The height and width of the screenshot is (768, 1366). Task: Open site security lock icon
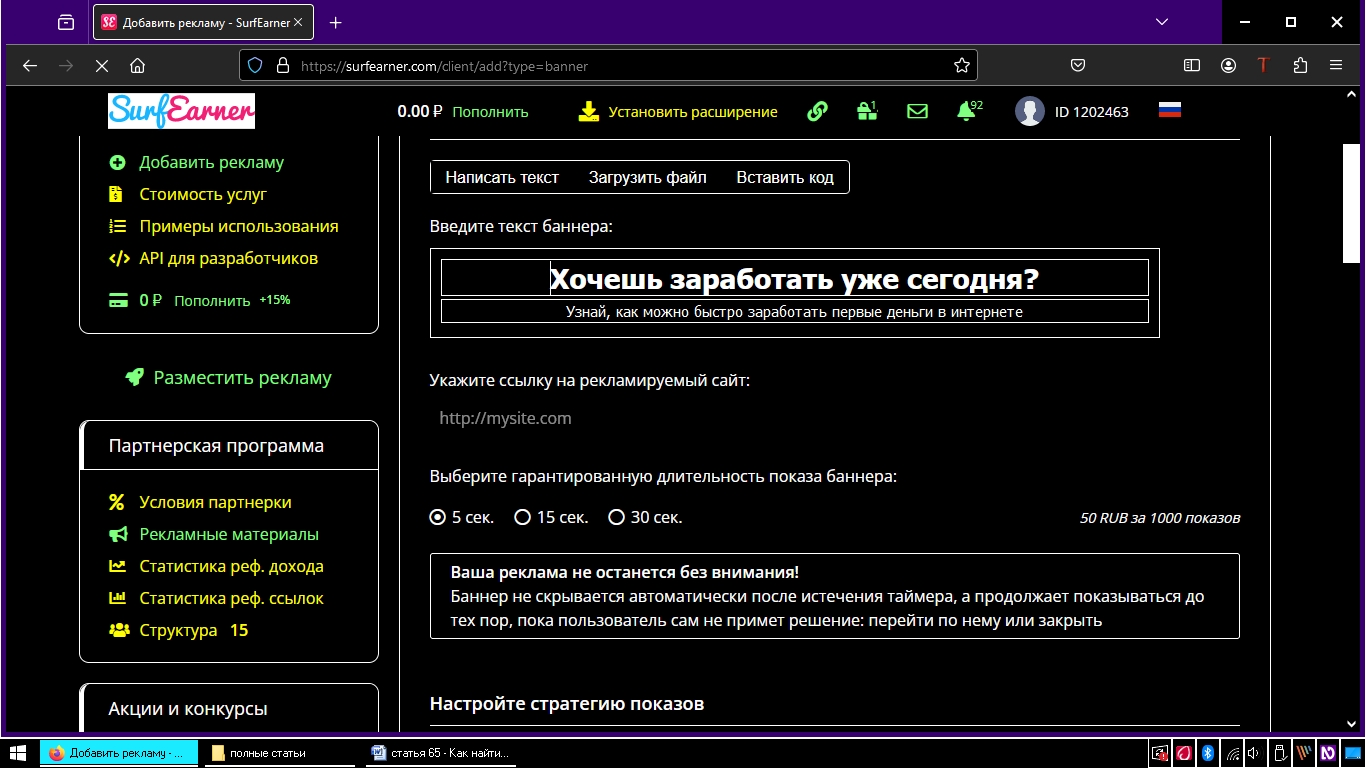282,65
